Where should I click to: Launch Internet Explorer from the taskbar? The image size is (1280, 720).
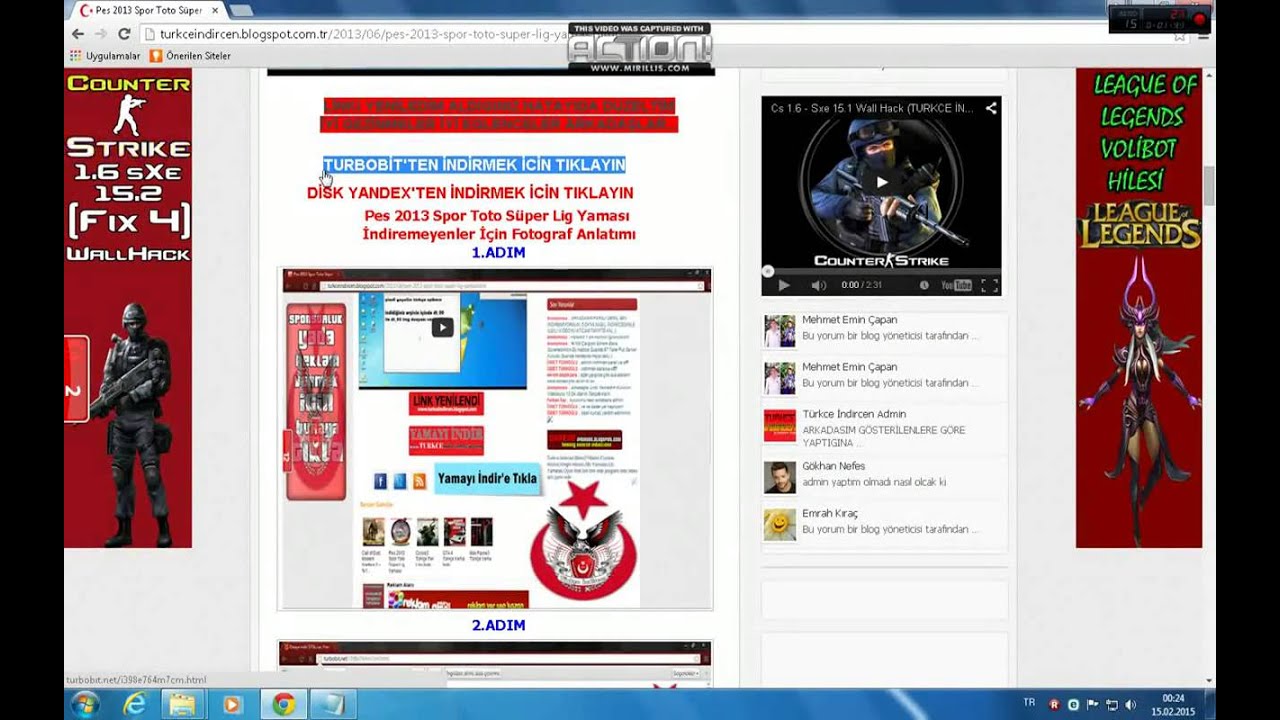click(x=134, y=704)
